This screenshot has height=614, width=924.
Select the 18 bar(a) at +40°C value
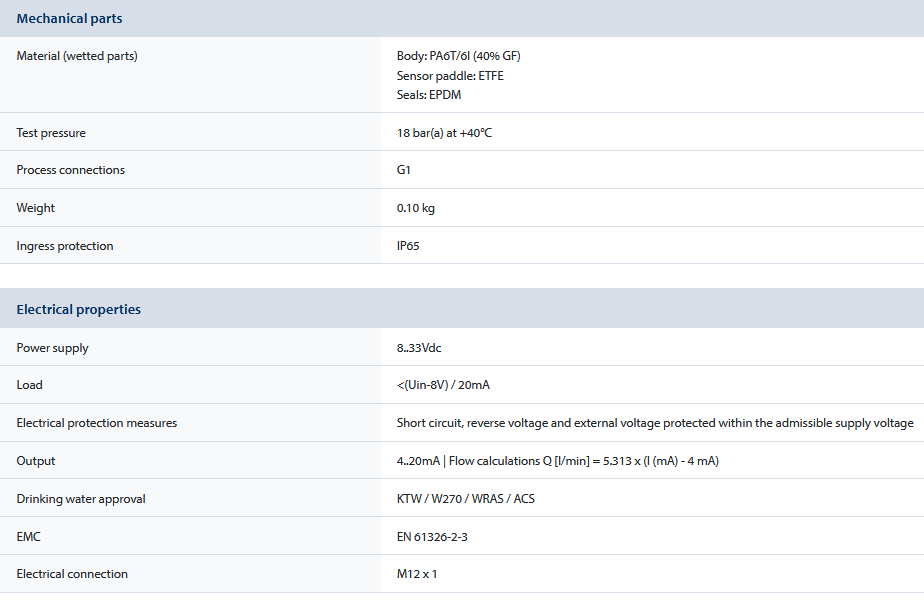[444, 133]
